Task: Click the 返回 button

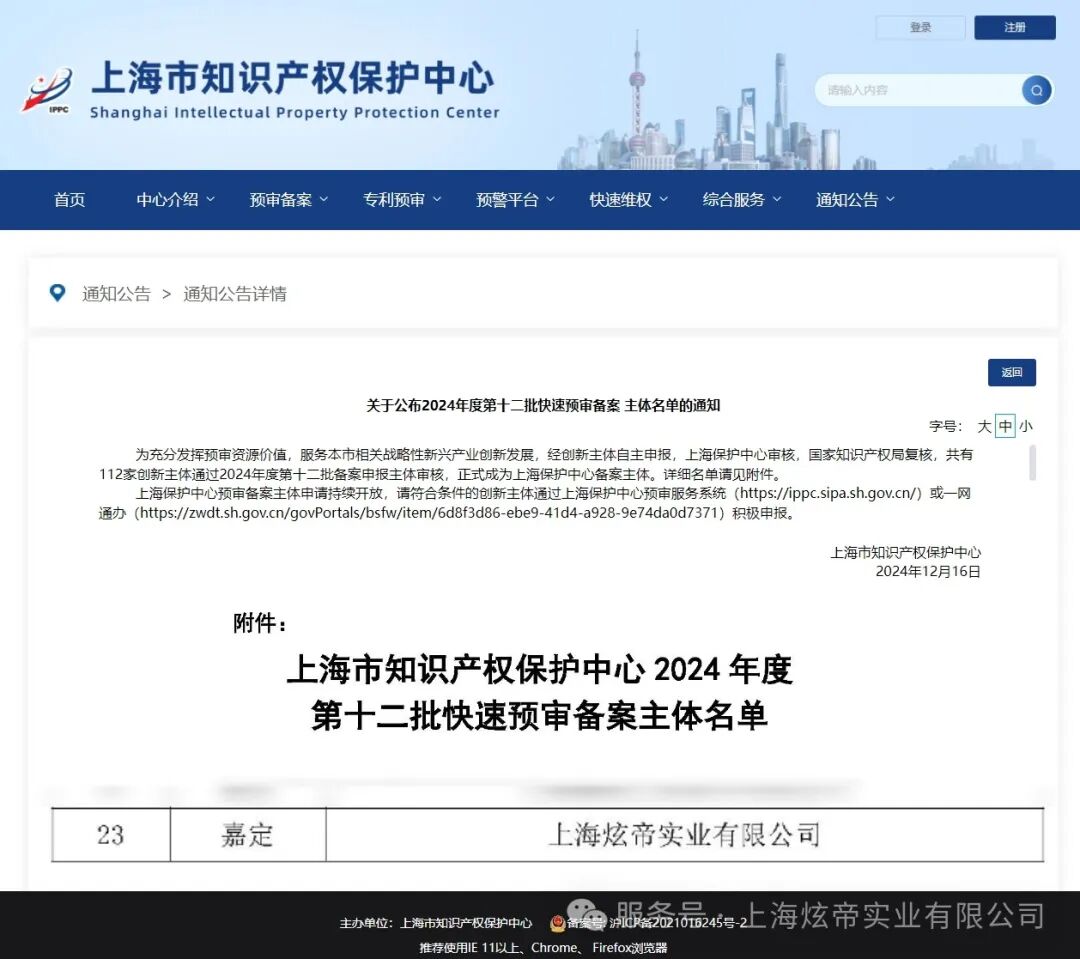Action: click(1013, 371)
